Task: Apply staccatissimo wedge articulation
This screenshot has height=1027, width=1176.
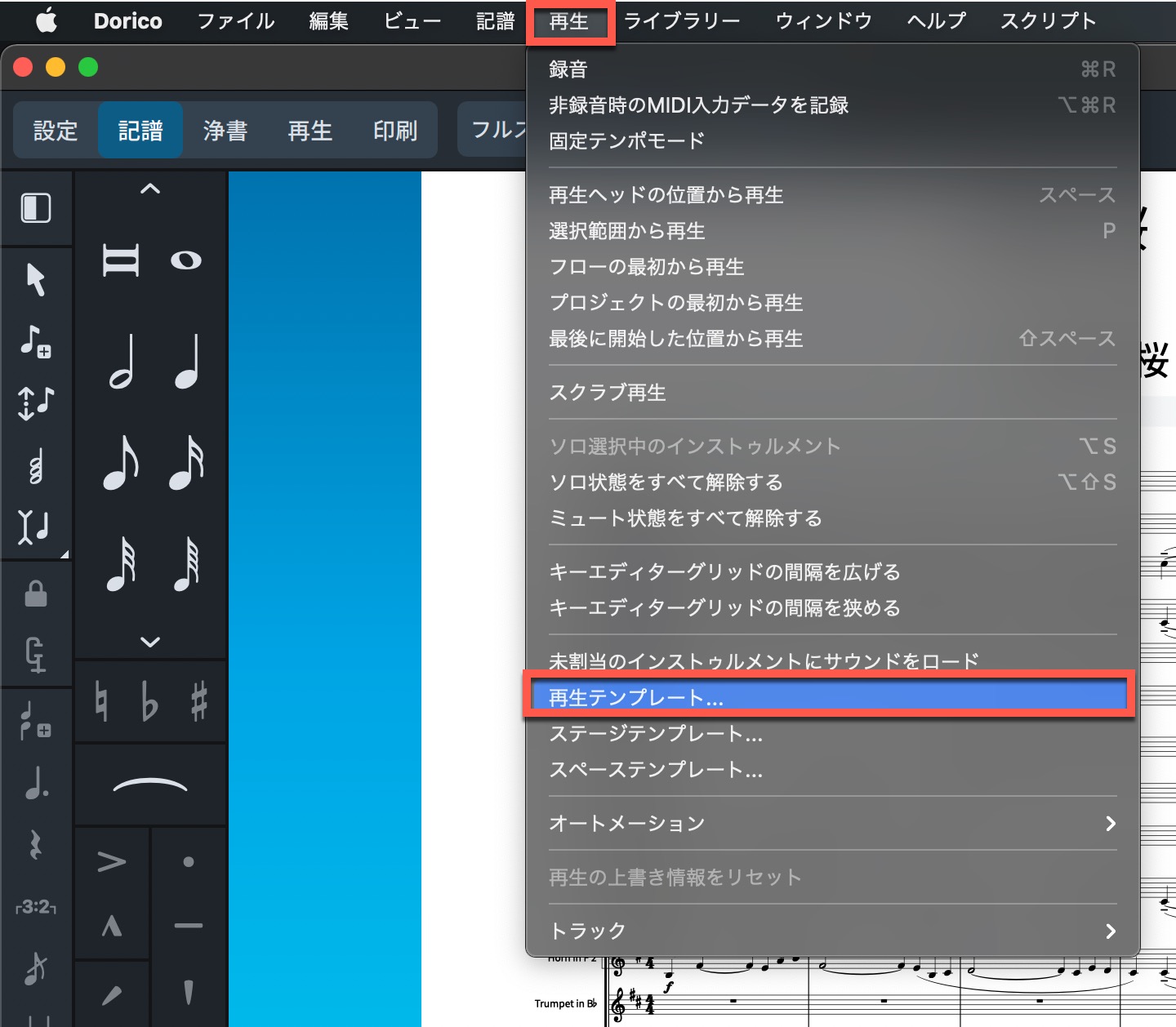Action: 189,992
